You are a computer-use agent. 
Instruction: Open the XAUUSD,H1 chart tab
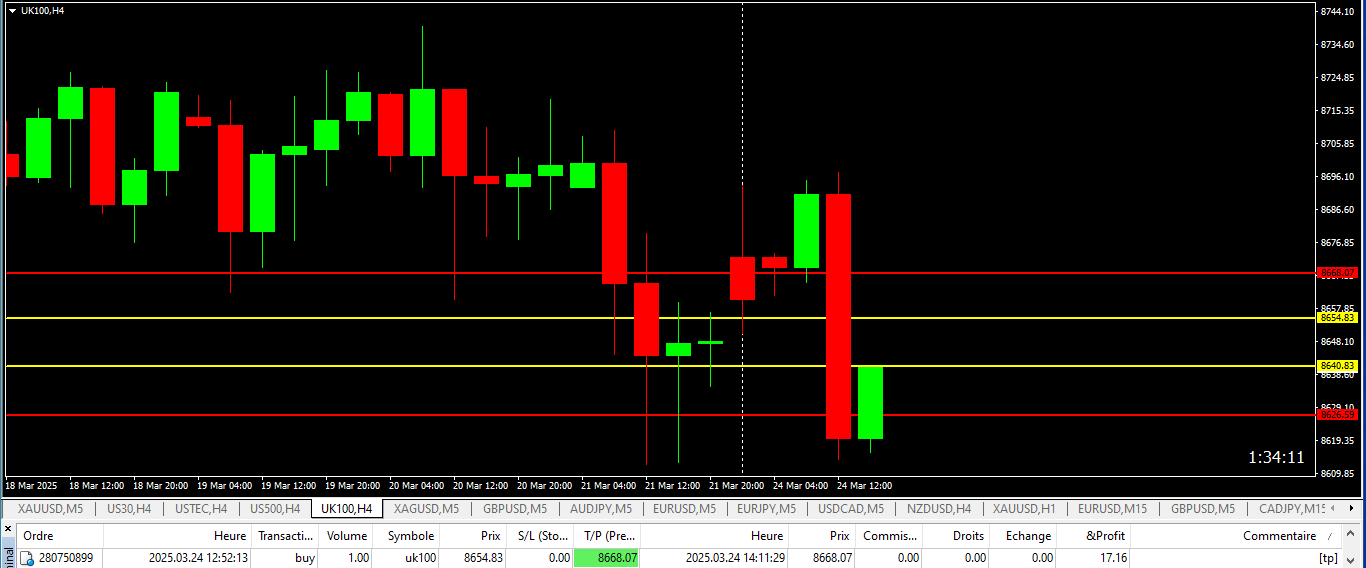click(1024, 509)
